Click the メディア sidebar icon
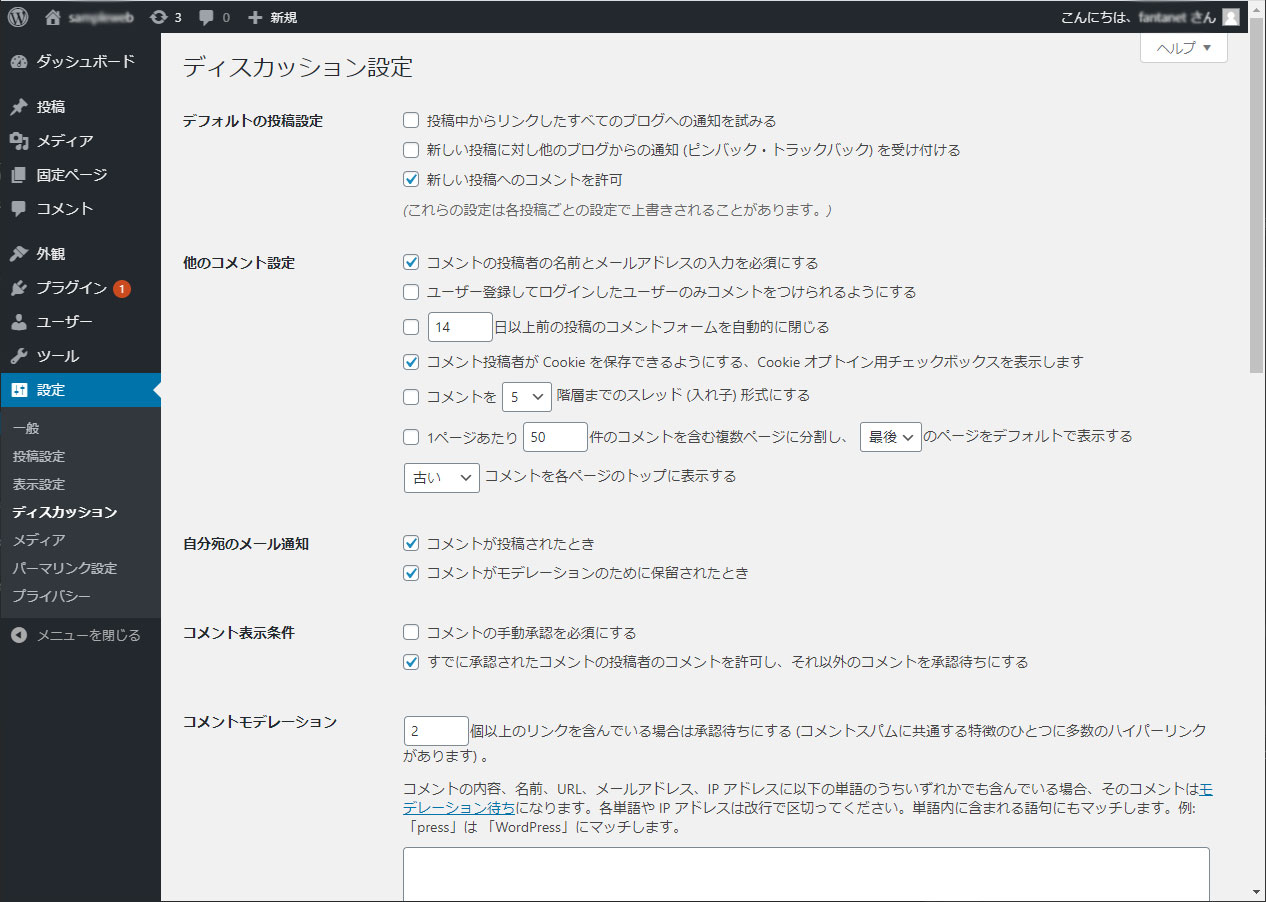Screen dimensions: 1266x902 click(19, 141)
